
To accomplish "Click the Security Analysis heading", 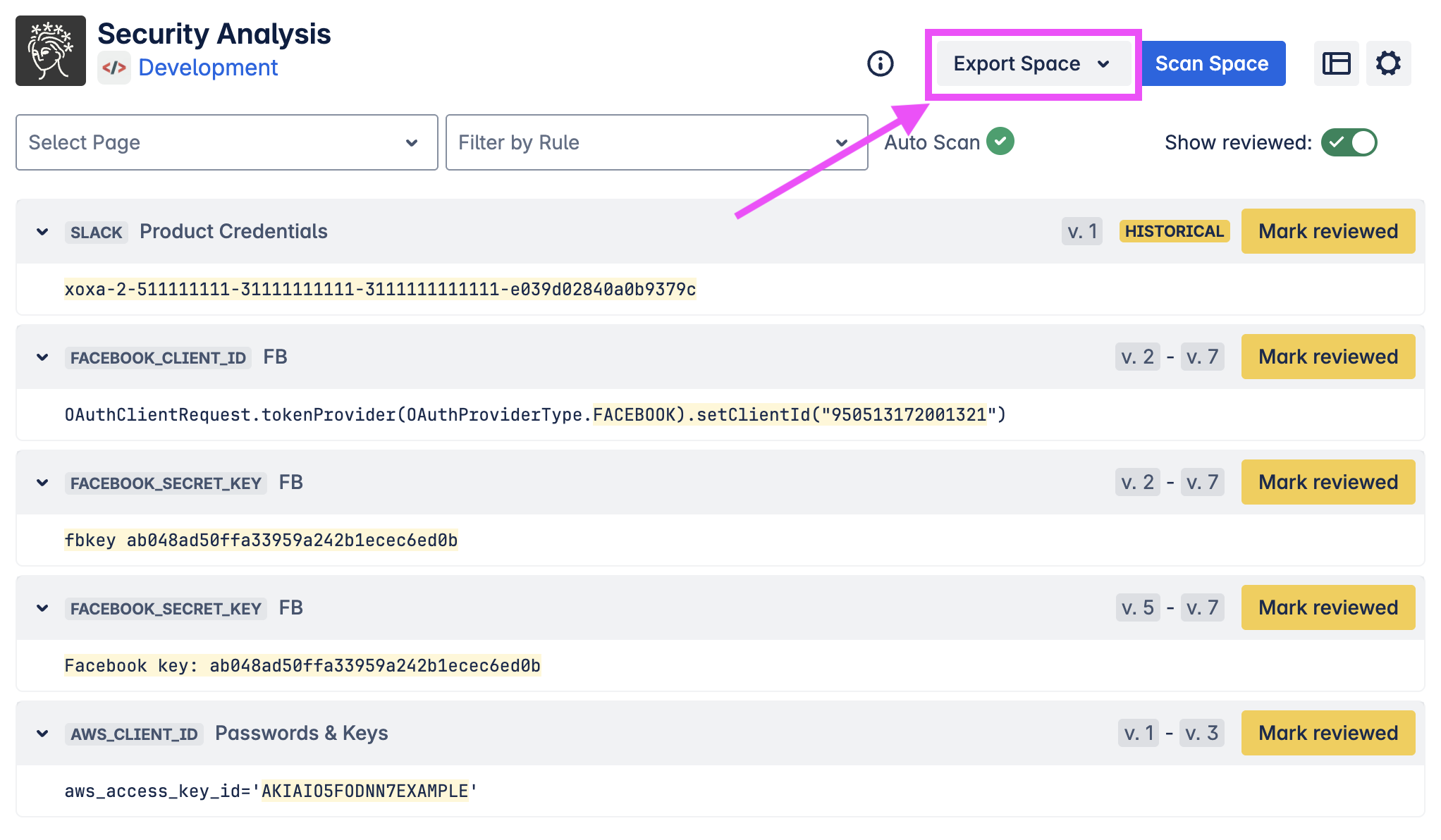I will [x=214, y=34].
